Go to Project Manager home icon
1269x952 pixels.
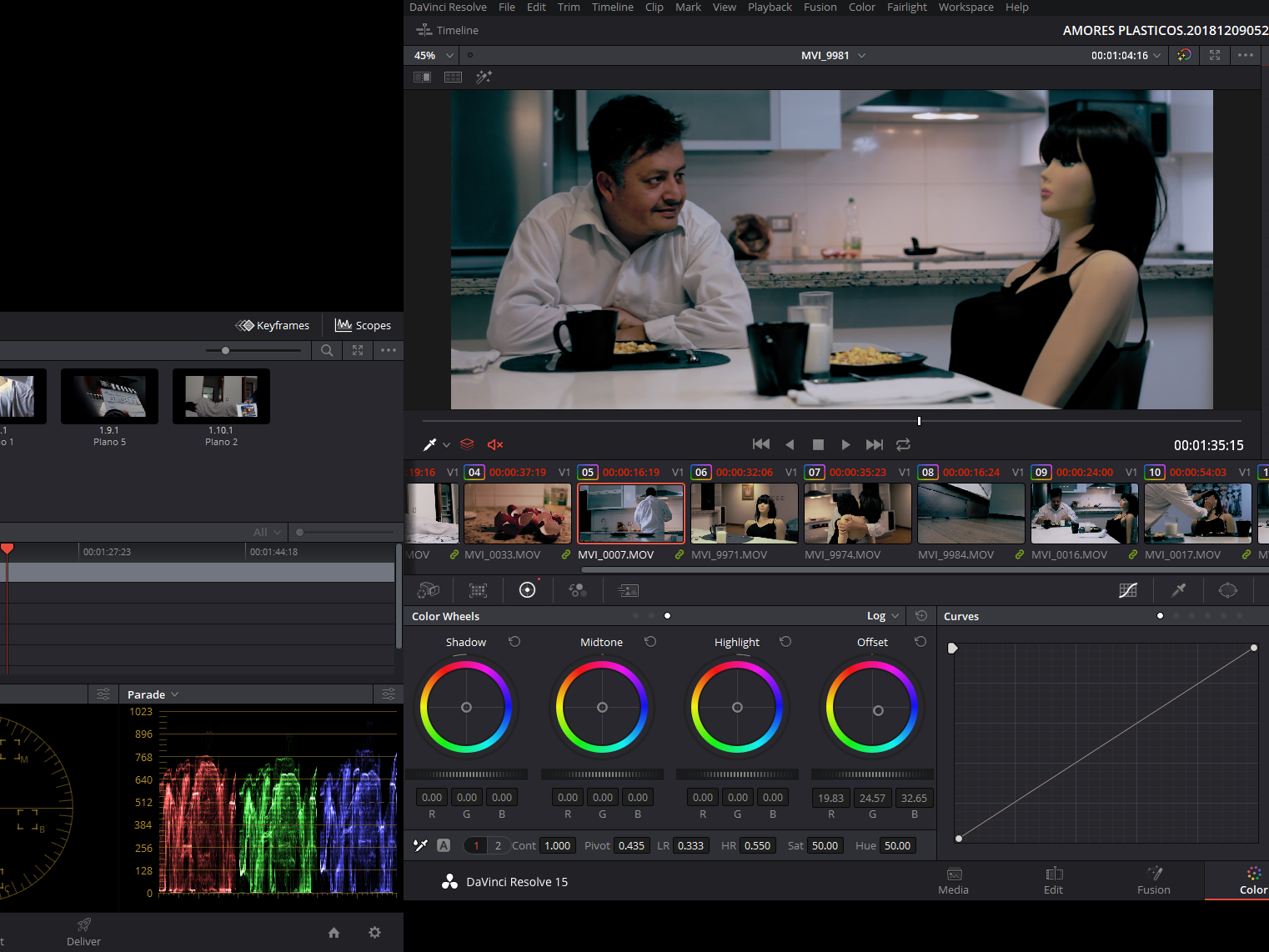point(334,933)
